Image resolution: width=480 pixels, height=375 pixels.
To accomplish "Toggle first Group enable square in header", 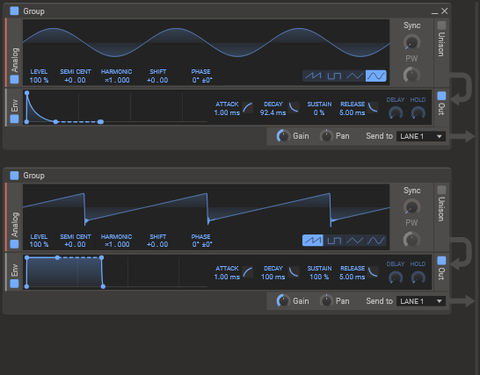I will [14, 11].
